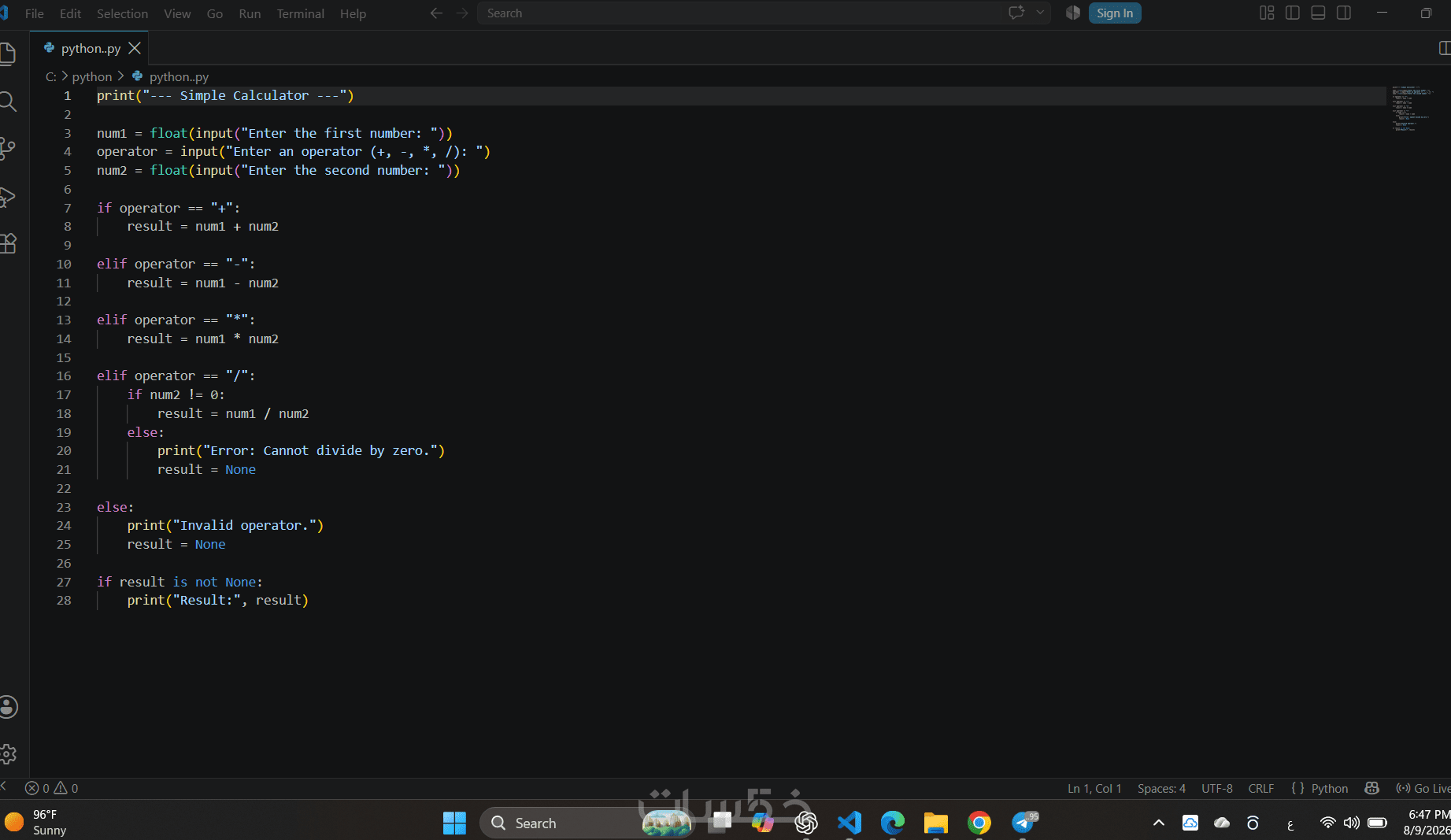Screen dimensions: 1451x840
Task: Click the "Error: Cannot divide by zero." line
Action: [301, 451]
